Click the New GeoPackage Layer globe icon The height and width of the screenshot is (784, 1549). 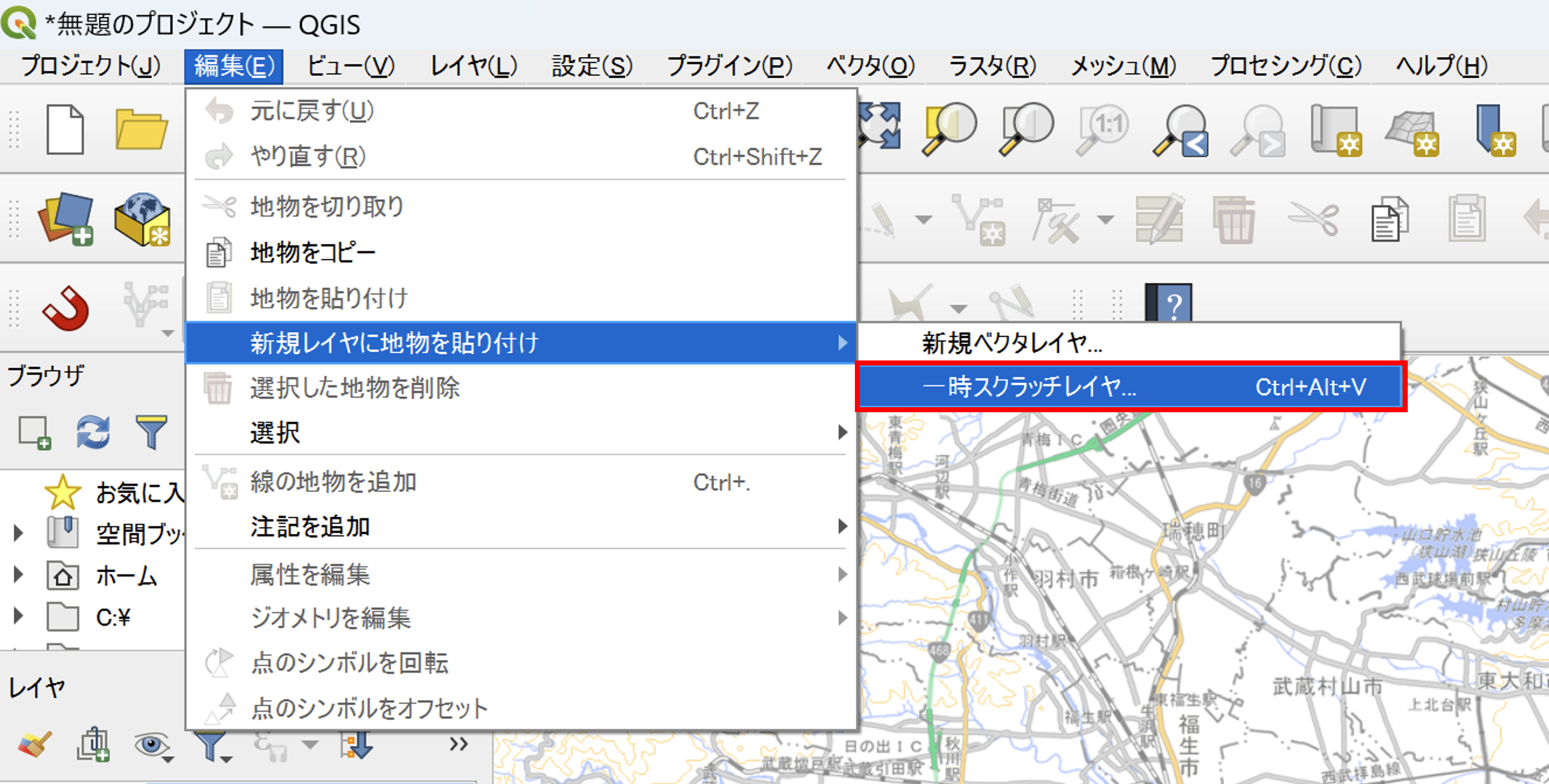142,219
